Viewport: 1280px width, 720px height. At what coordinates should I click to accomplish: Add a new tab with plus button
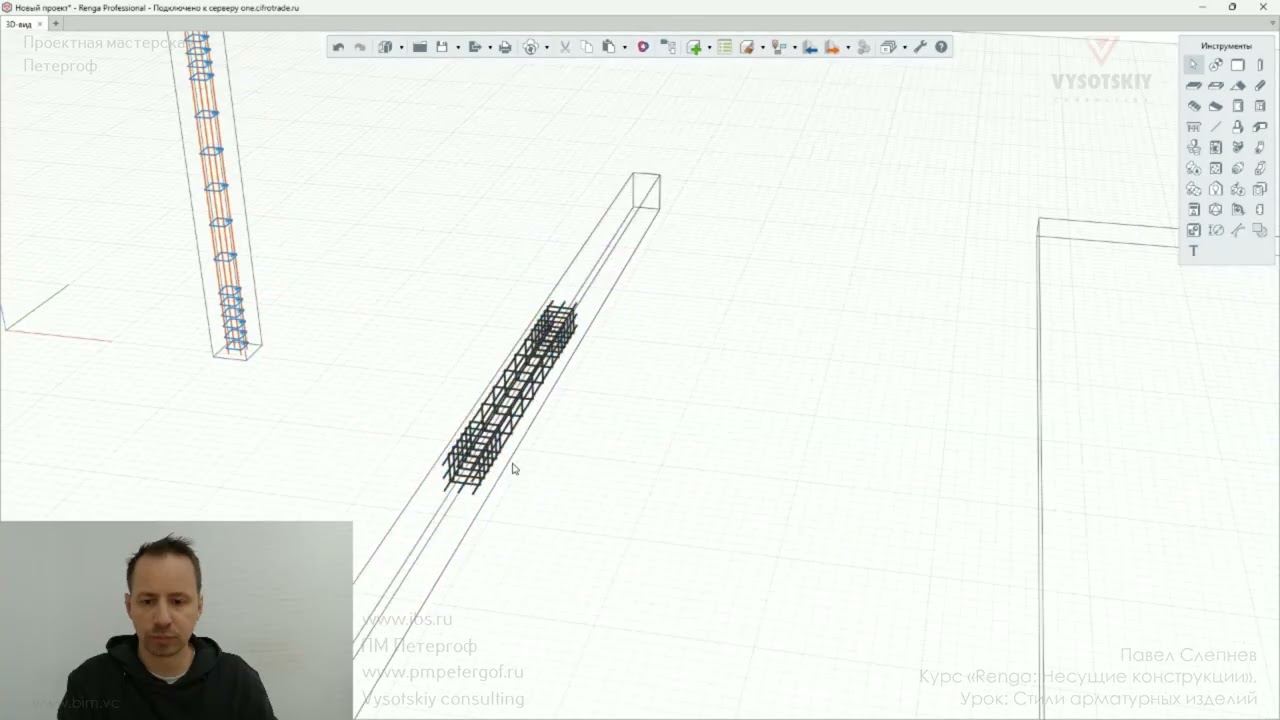(56, 24)
